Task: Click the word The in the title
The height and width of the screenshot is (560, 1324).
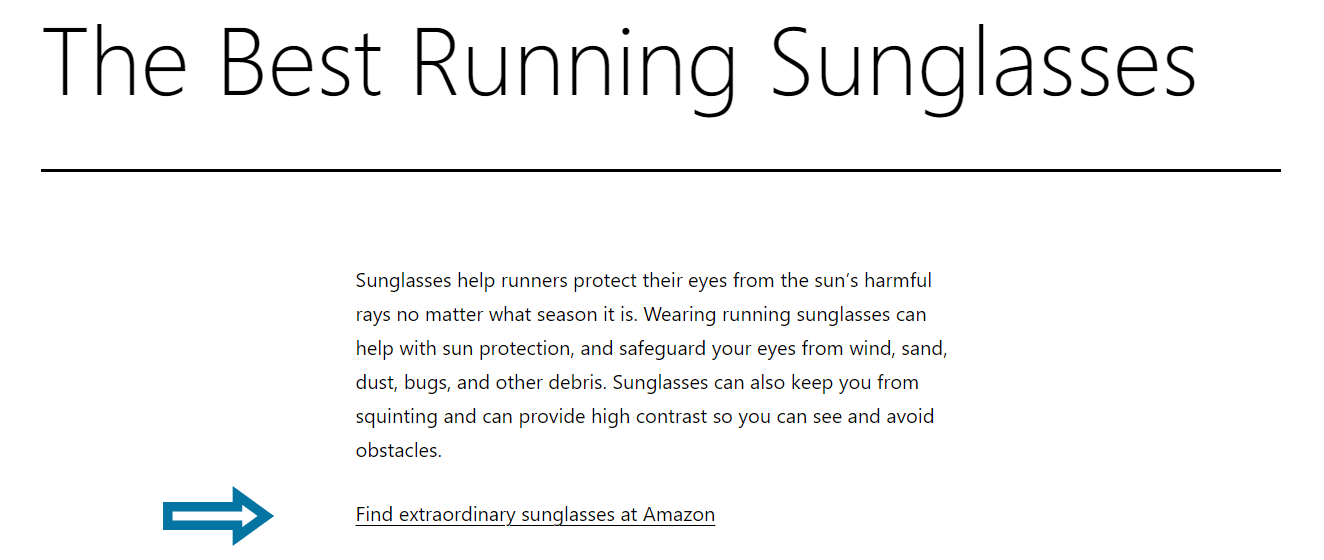Action: [115, 60]
